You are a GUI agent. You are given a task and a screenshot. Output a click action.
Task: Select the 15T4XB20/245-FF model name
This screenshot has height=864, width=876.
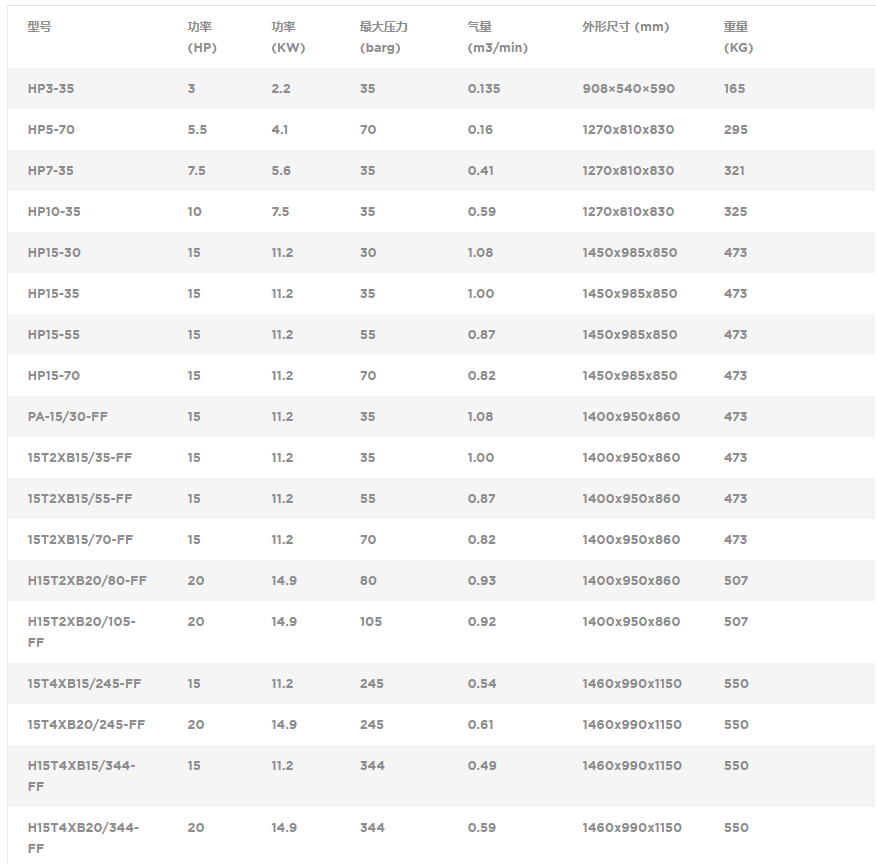point(86,725)
